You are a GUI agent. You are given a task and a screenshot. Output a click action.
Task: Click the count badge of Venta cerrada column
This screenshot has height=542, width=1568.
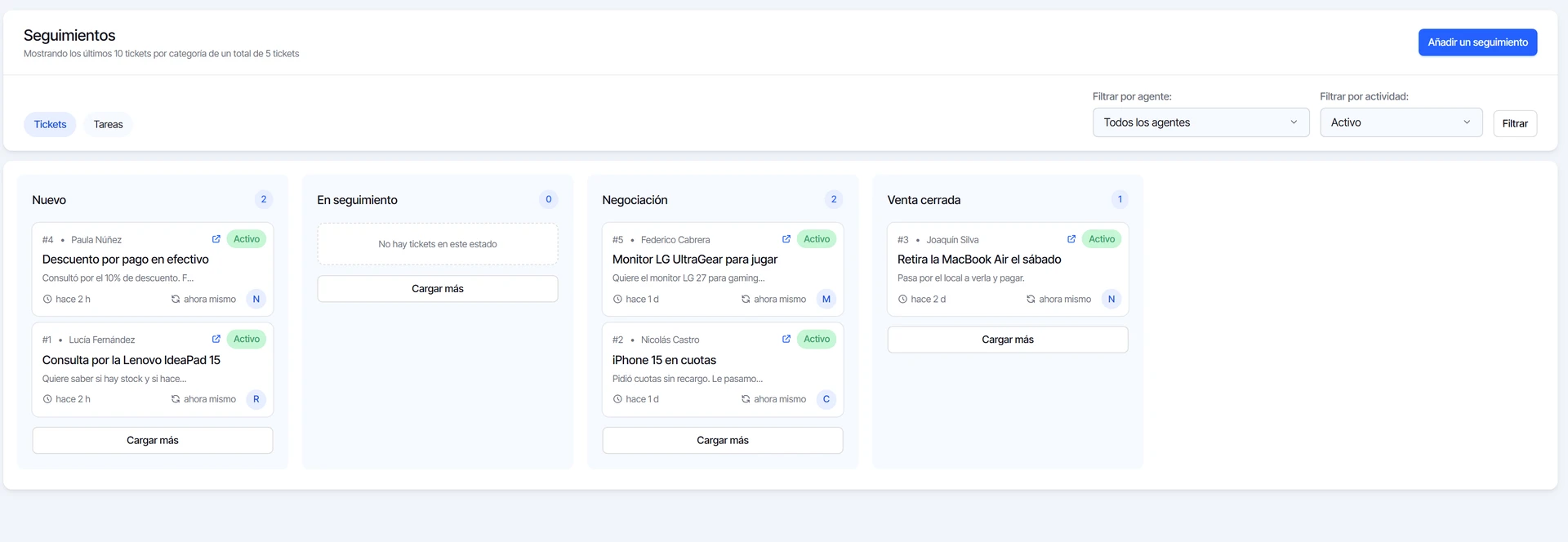1120,199
